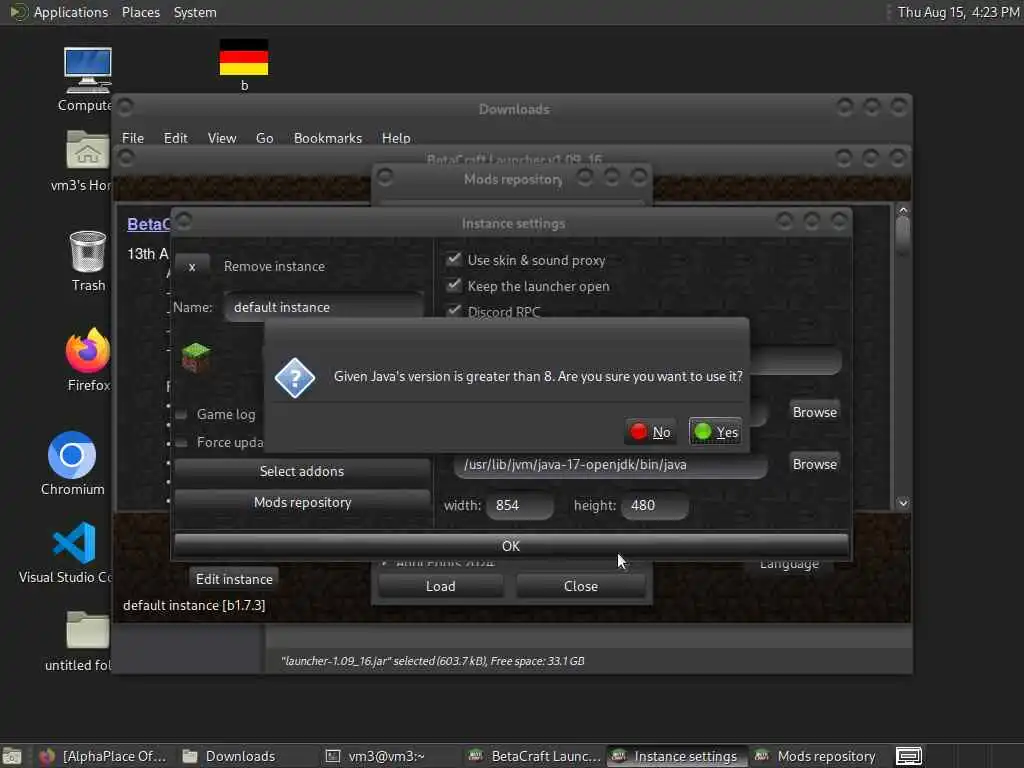
Task: Click the Java path input field
Action: pos(611,464)
